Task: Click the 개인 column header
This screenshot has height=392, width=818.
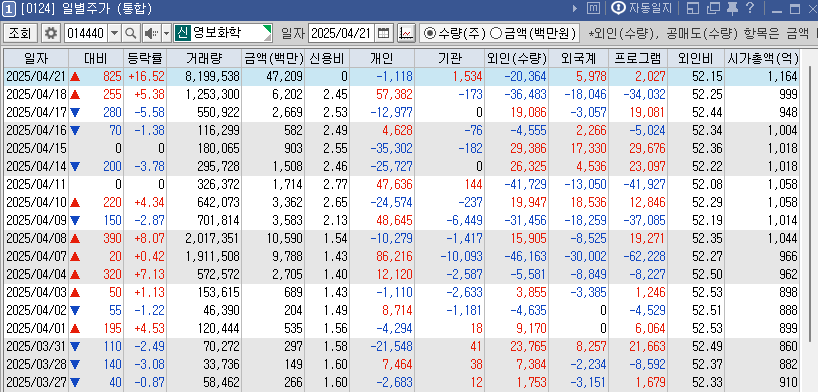Action: click(382, 58)
